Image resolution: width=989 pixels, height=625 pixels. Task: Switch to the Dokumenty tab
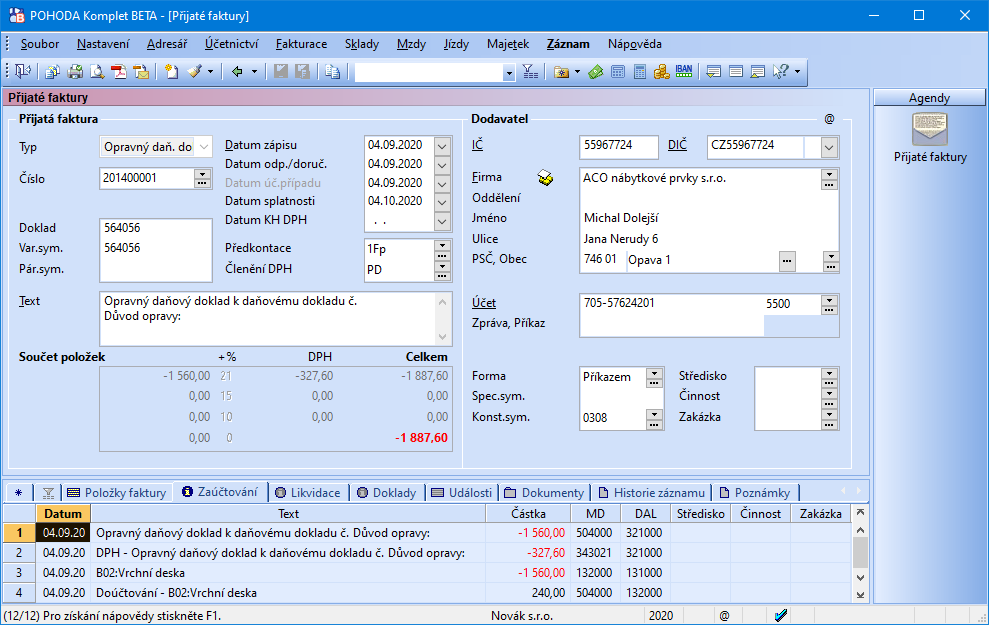click(x=544, y=493)
